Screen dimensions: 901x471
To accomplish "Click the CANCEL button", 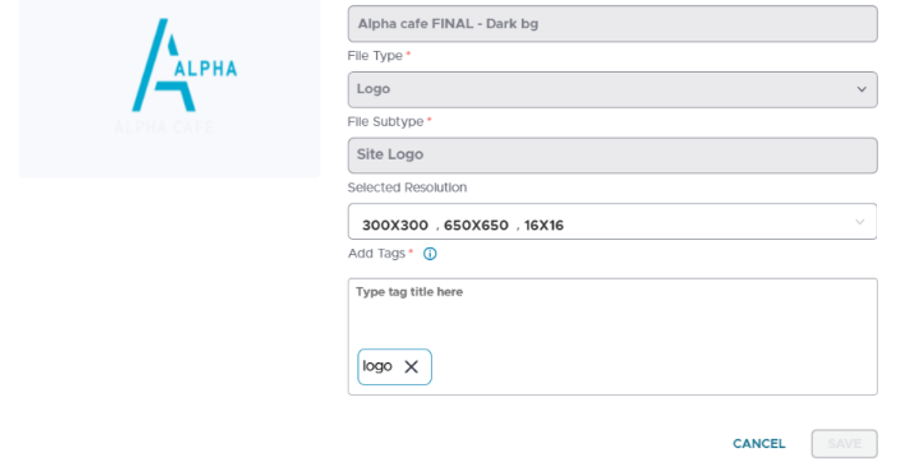I will pyautogui.click(x=758, y=444).
